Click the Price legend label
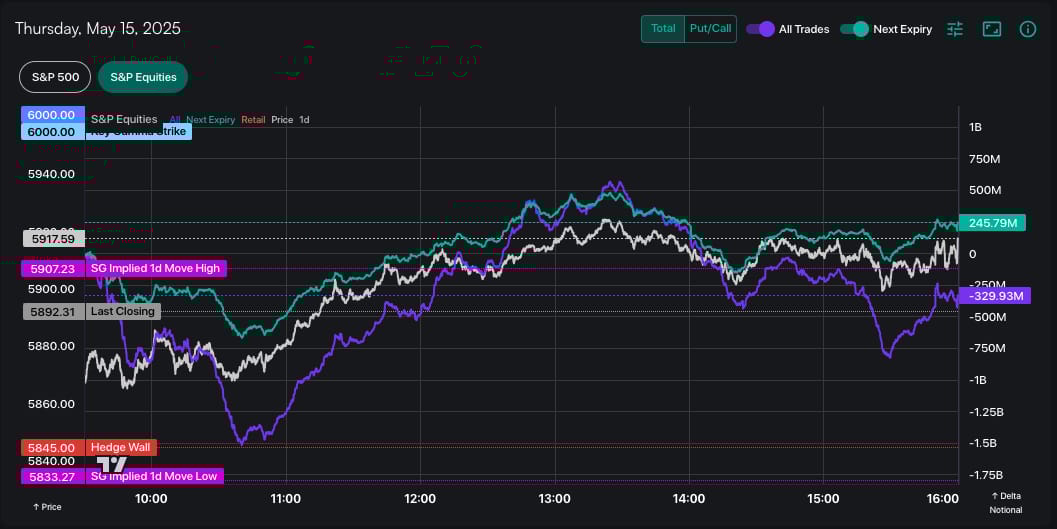The height and width of the screenshot is (529, 1057). pyautogui.click(x=282, y=120)
